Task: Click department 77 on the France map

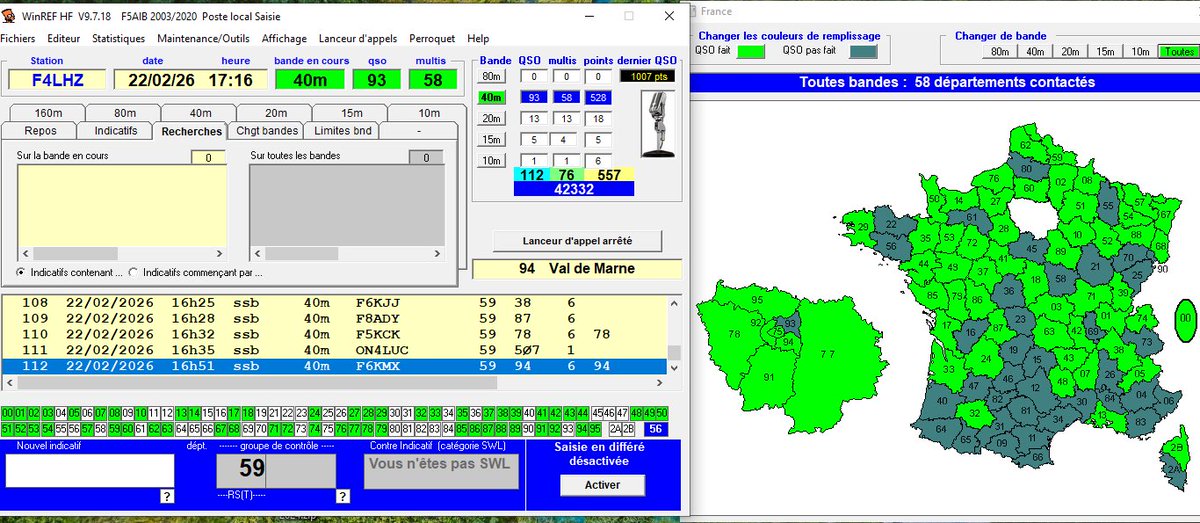Action: 826,355
